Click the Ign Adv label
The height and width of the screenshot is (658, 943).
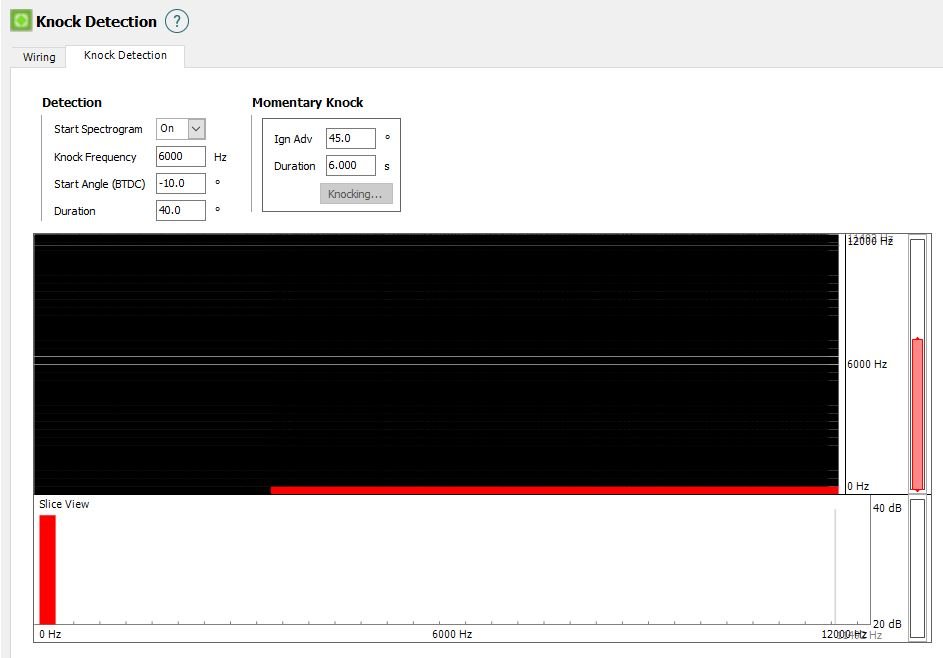[293, 139]
